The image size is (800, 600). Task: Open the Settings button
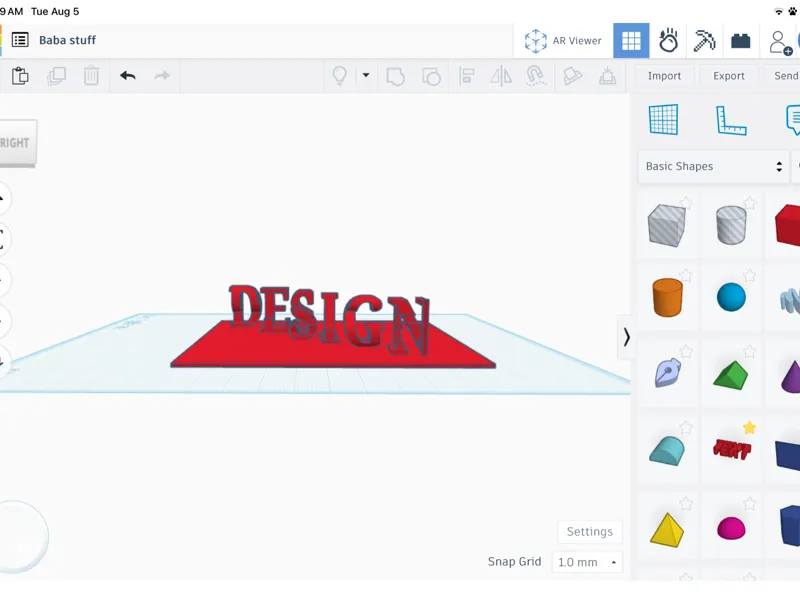[x=589, y=532]
